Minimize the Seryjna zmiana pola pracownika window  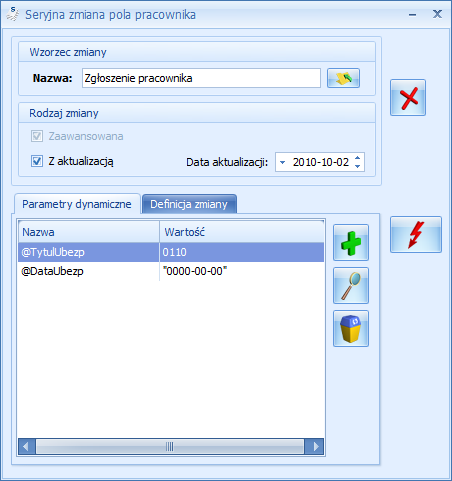tap(412, 15)
